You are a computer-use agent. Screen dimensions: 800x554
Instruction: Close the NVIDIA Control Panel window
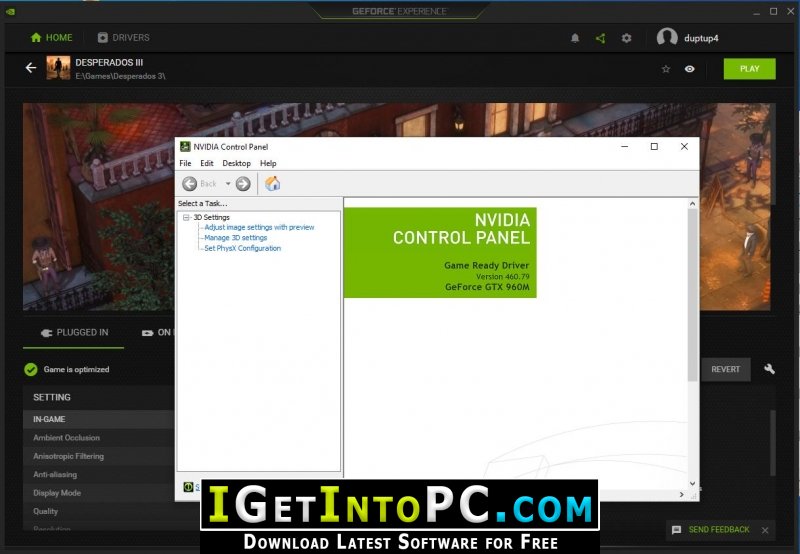(x=684, y=147)
